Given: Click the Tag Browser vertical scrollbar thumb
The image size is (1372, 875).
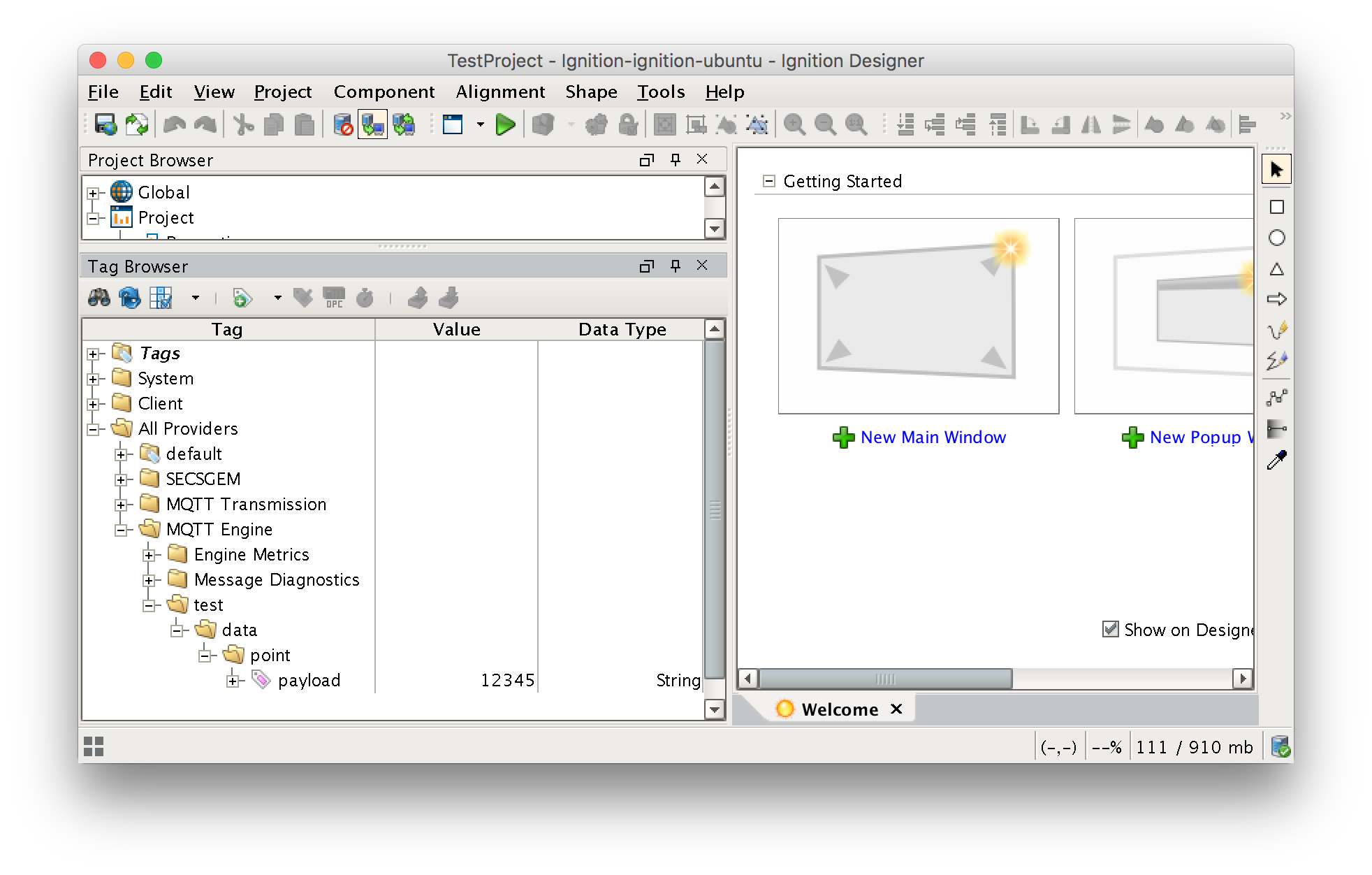Looking at the screenshot, I should pyautogui.click(x=715, y=509).
